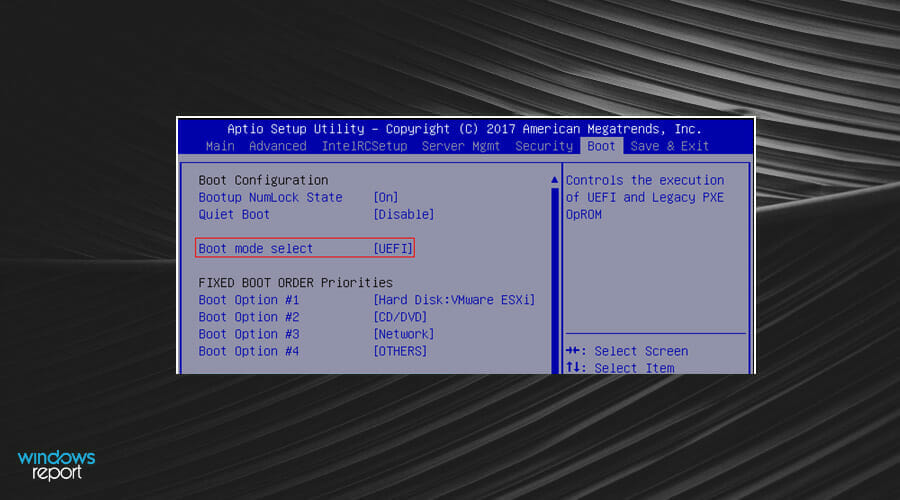Select the Bootup NumLock State setting

pos(270,197)
